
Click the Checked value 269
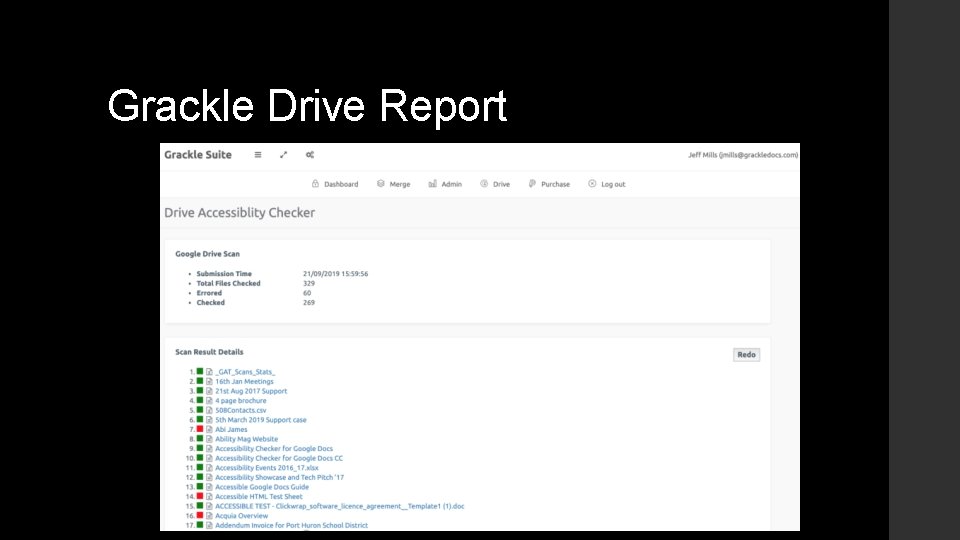[309, 302]
